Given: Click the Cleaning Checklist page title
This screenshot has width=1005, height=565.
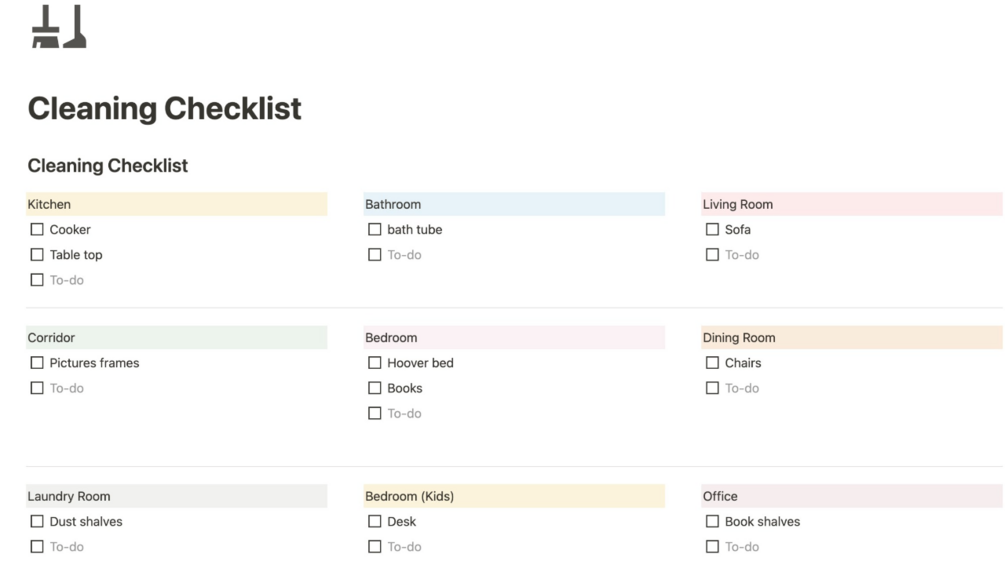Looking at the screenshot, I should coord(164,108).
